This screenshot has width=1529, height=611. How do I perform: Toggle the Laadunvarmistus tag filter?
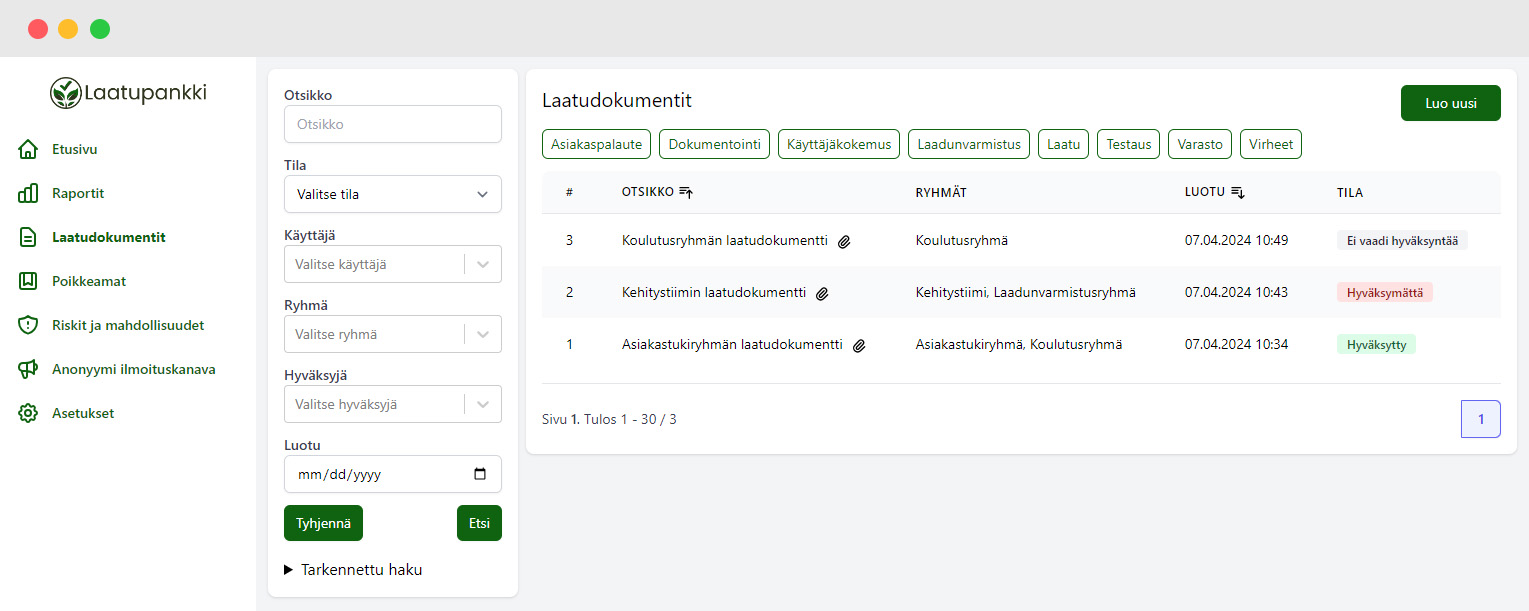click(969, 144)
